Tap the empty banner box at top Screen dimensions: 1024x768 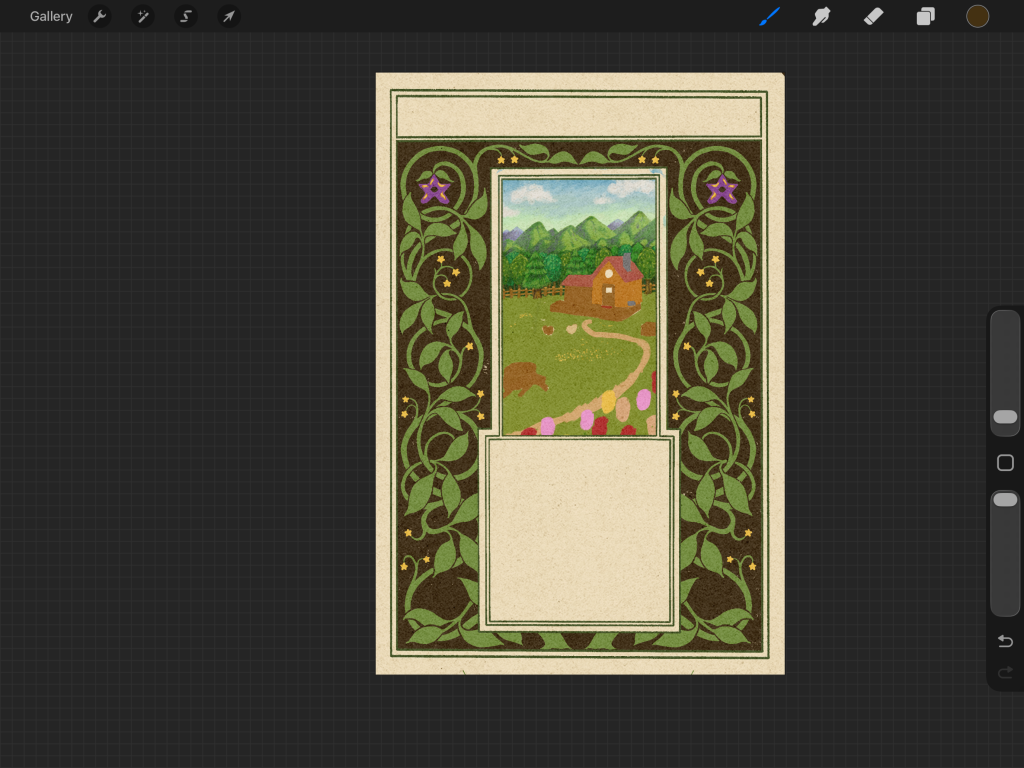click(579, 117)
